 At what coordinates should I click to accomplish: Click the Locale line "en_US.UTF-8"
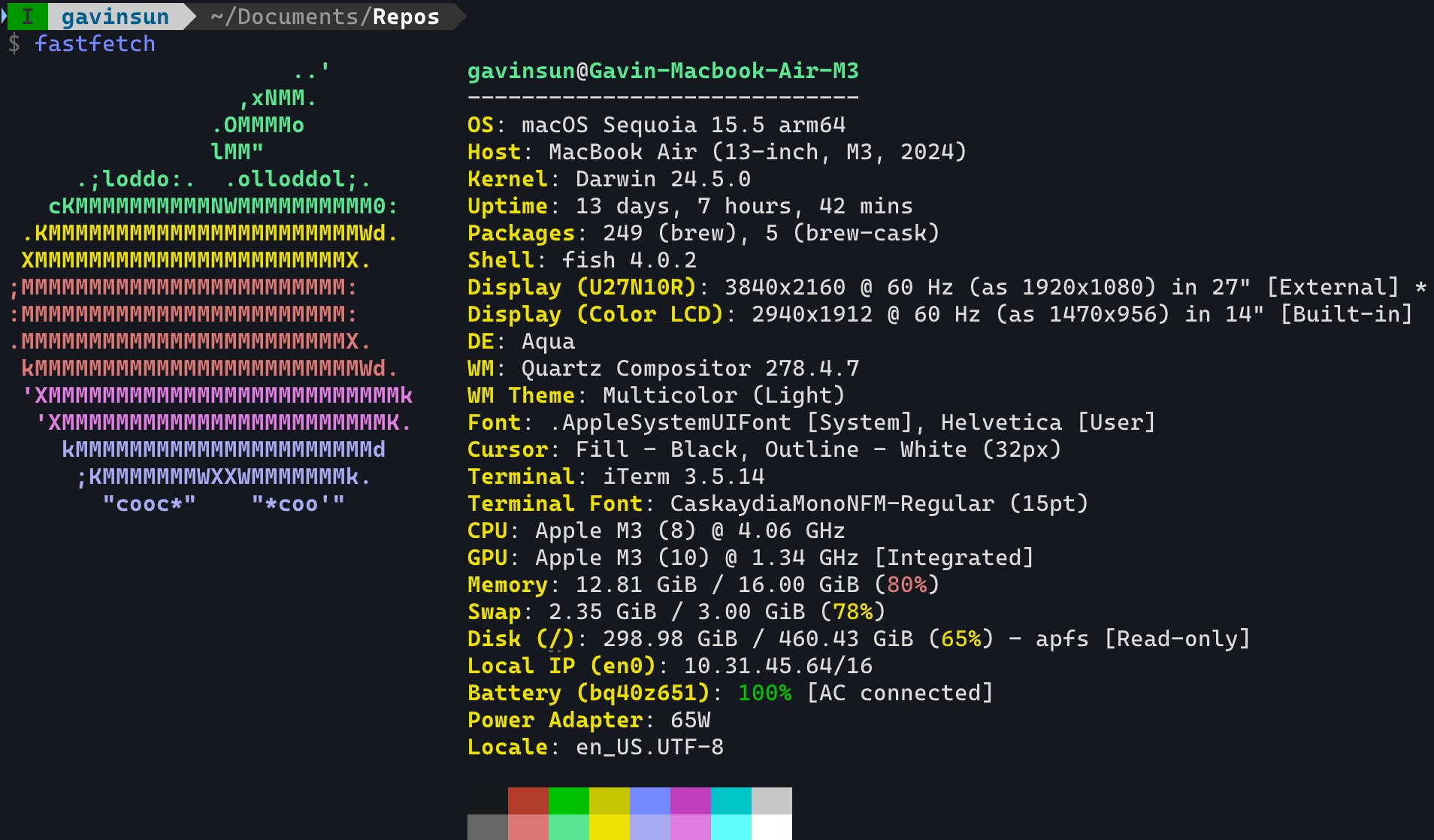595,747
